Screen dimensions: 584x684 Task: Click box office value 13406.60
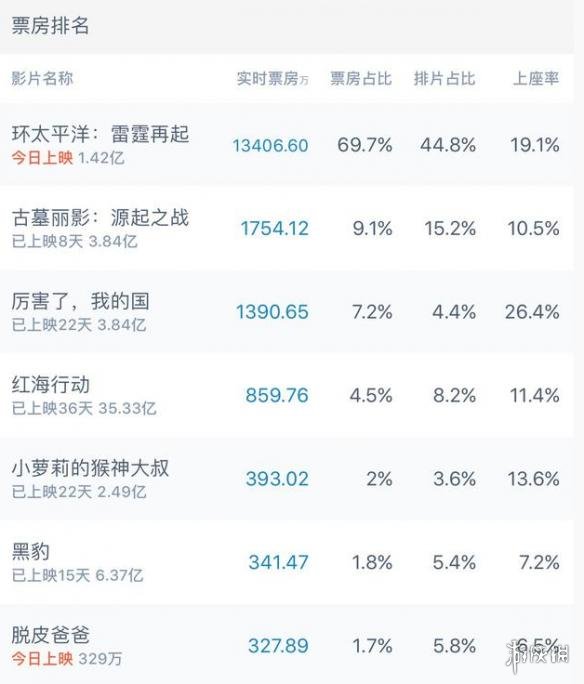[x=270, y=145]
